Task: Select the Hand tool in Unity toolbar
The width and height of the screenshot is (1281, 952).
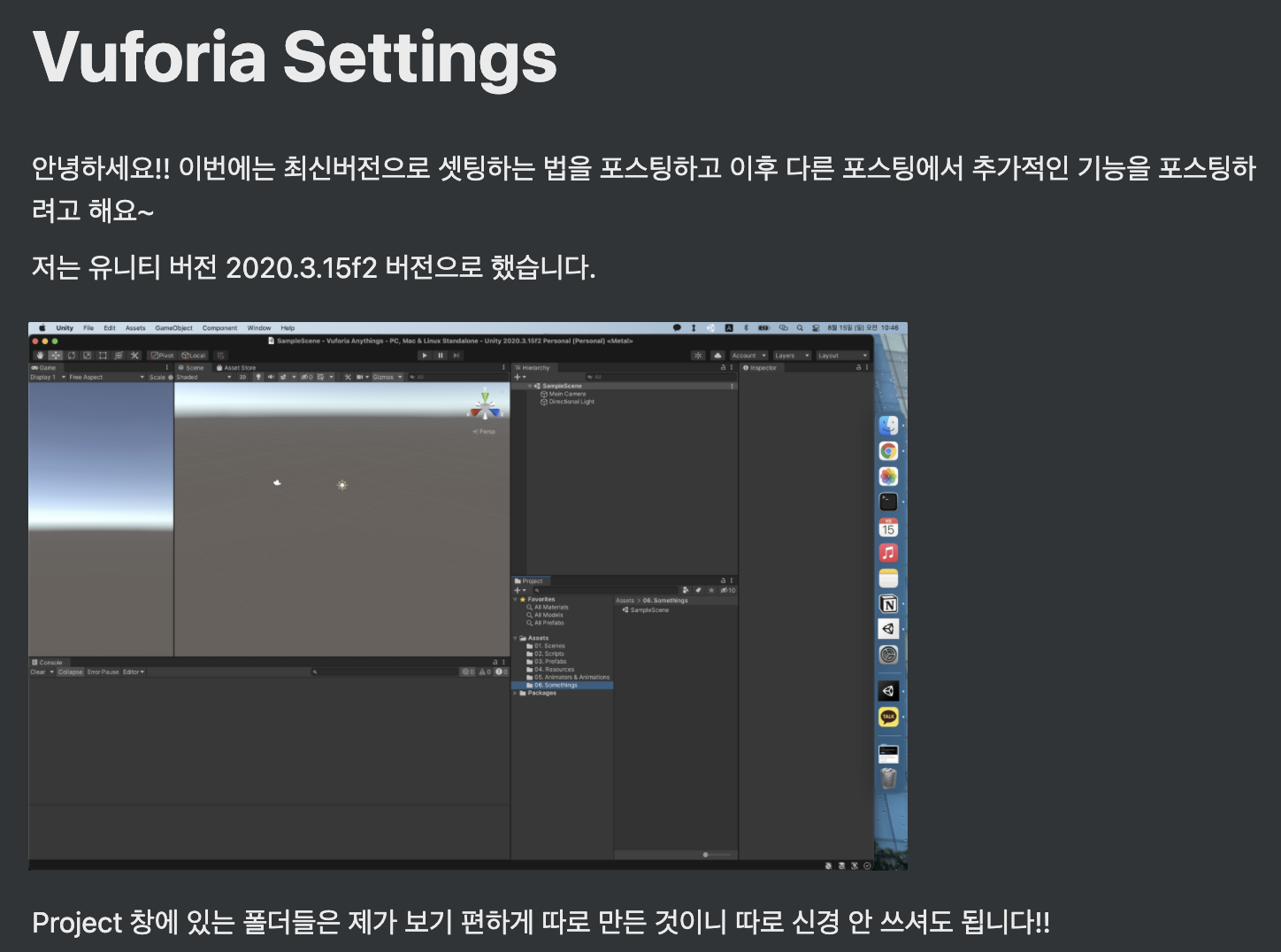Action: click(x=40, y=355)
